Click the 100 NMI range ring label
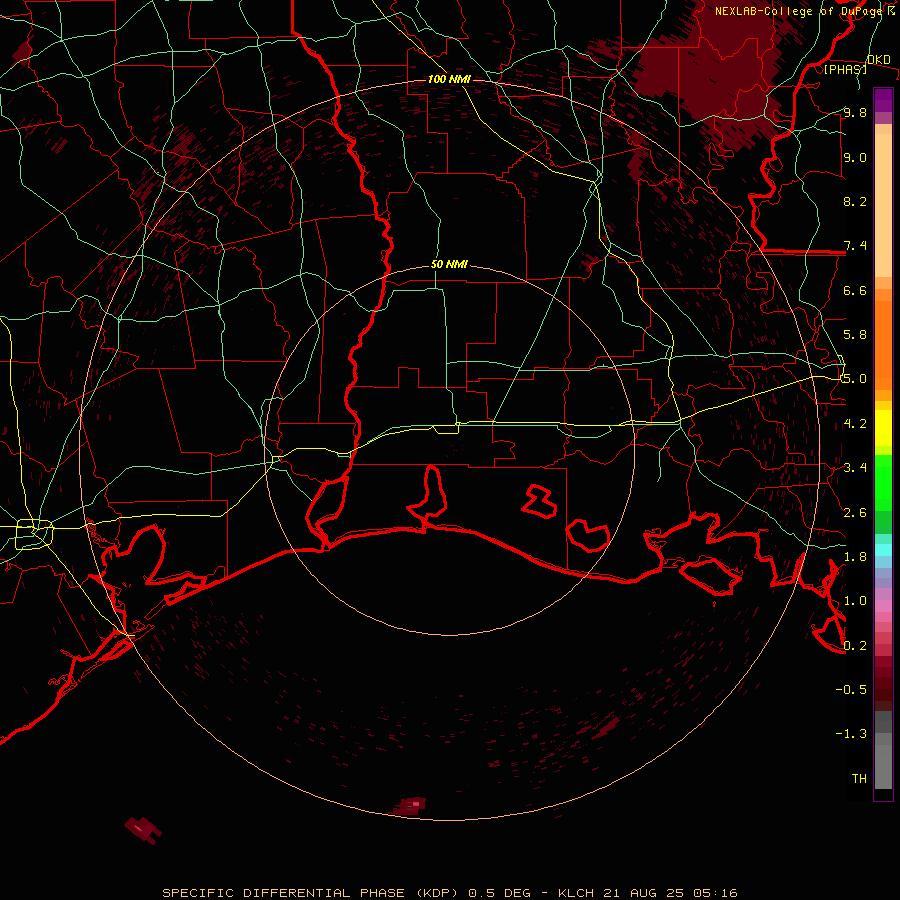 (449, 79)
